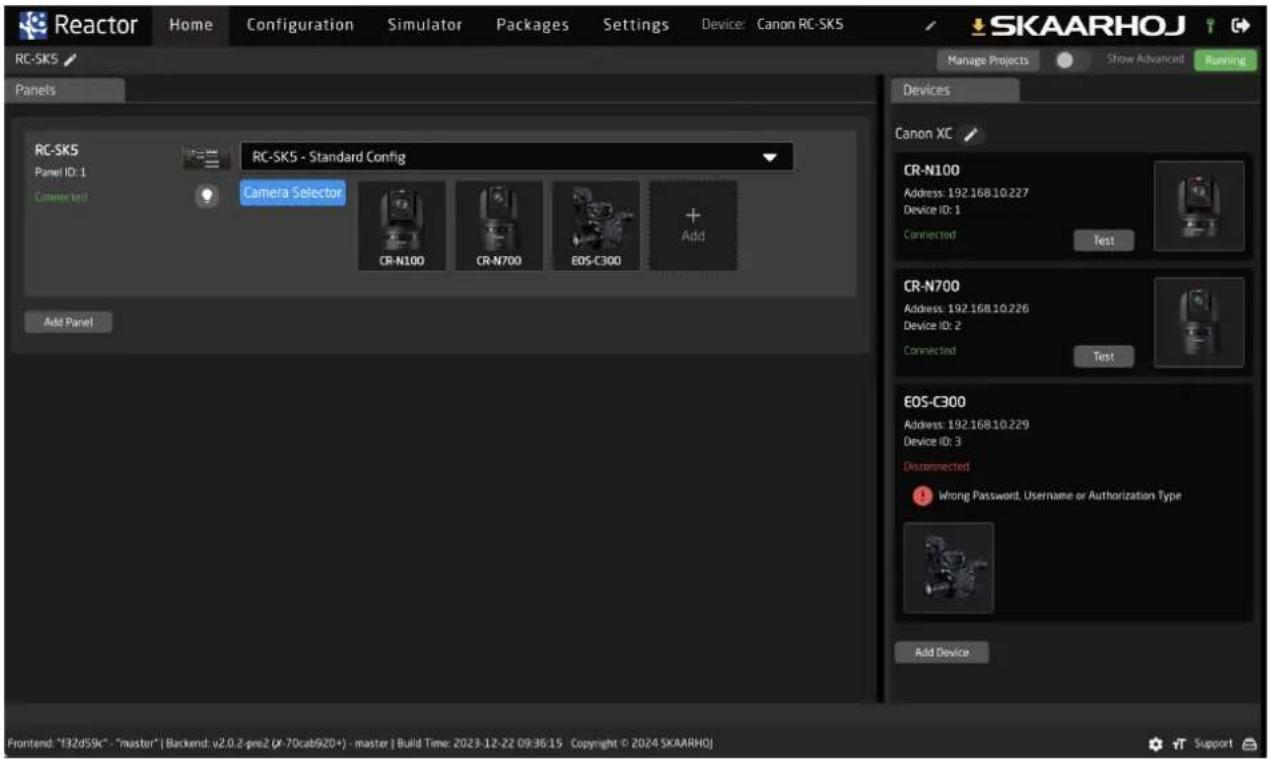
Task: Click the text size icon in footer
Action: 1179,744
